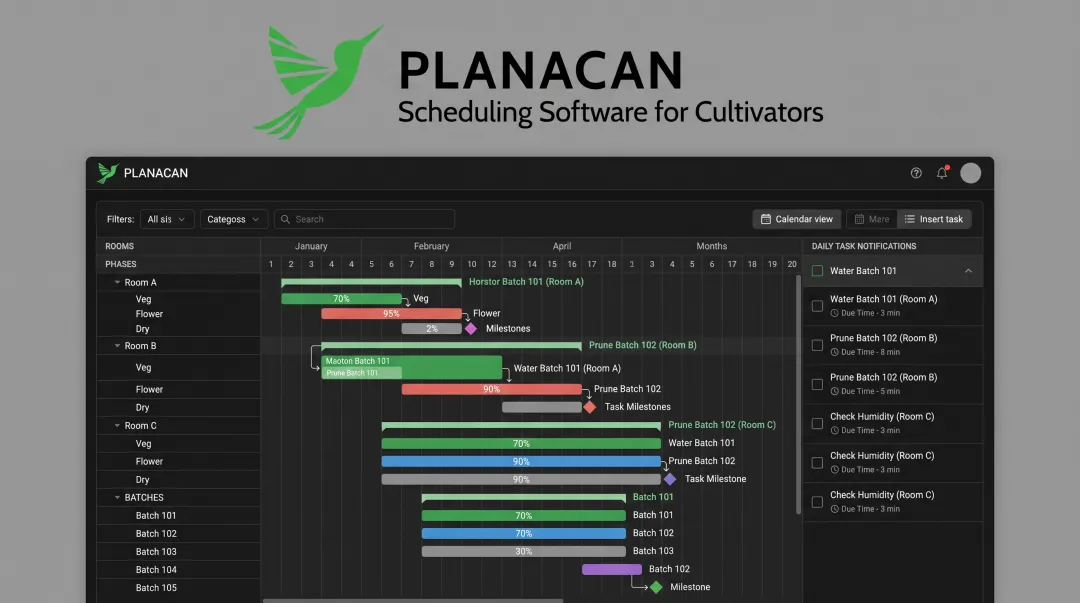Click the Horstor Batch 101 (Room A) summary bar
Image resolution: width=1080 pixels, height=603 pixels.
(371, 282)
